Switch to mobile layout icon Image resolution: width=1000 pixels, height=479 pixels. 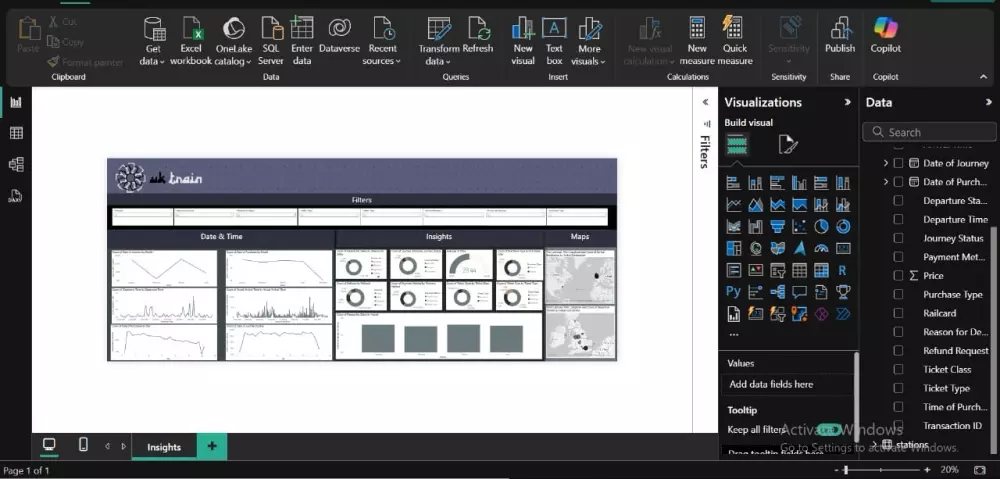click(83, 445)
